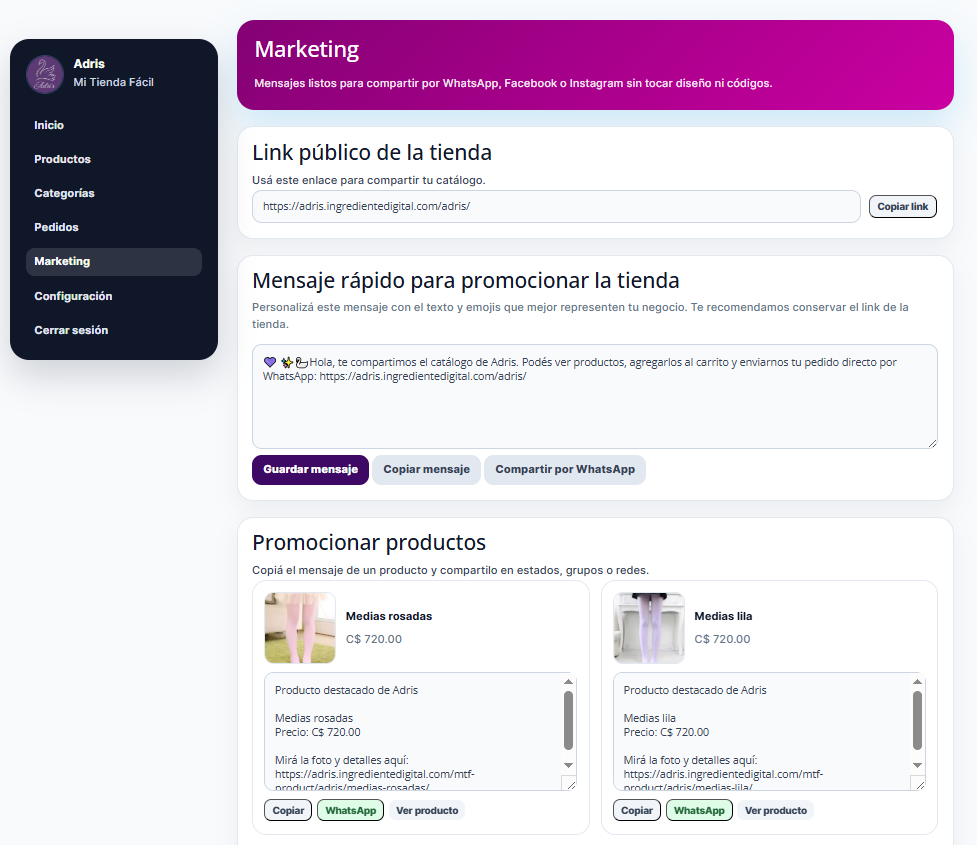The width and height of the screenshot is (977, 845).
Task: Click WhatsApp under Medias lila
Action: click(x=699, y=811)
